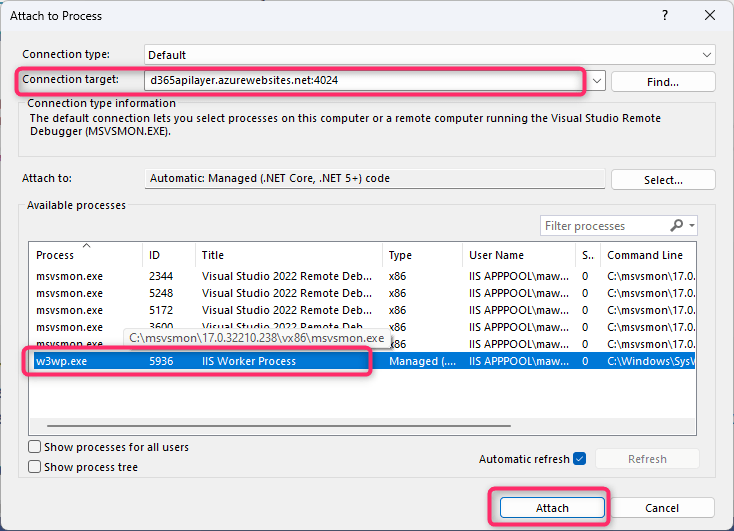Viewport: 734px width, 531px height.
Task: Open the Connection type dropdown
Action: coord(707,55)
